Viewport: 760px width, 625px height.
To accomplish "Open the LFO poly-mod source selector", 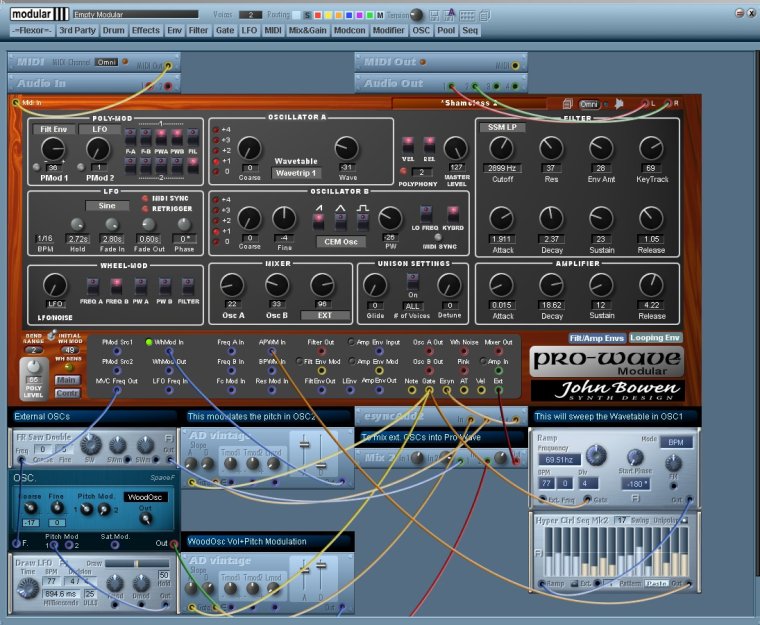I will [100, 129].
